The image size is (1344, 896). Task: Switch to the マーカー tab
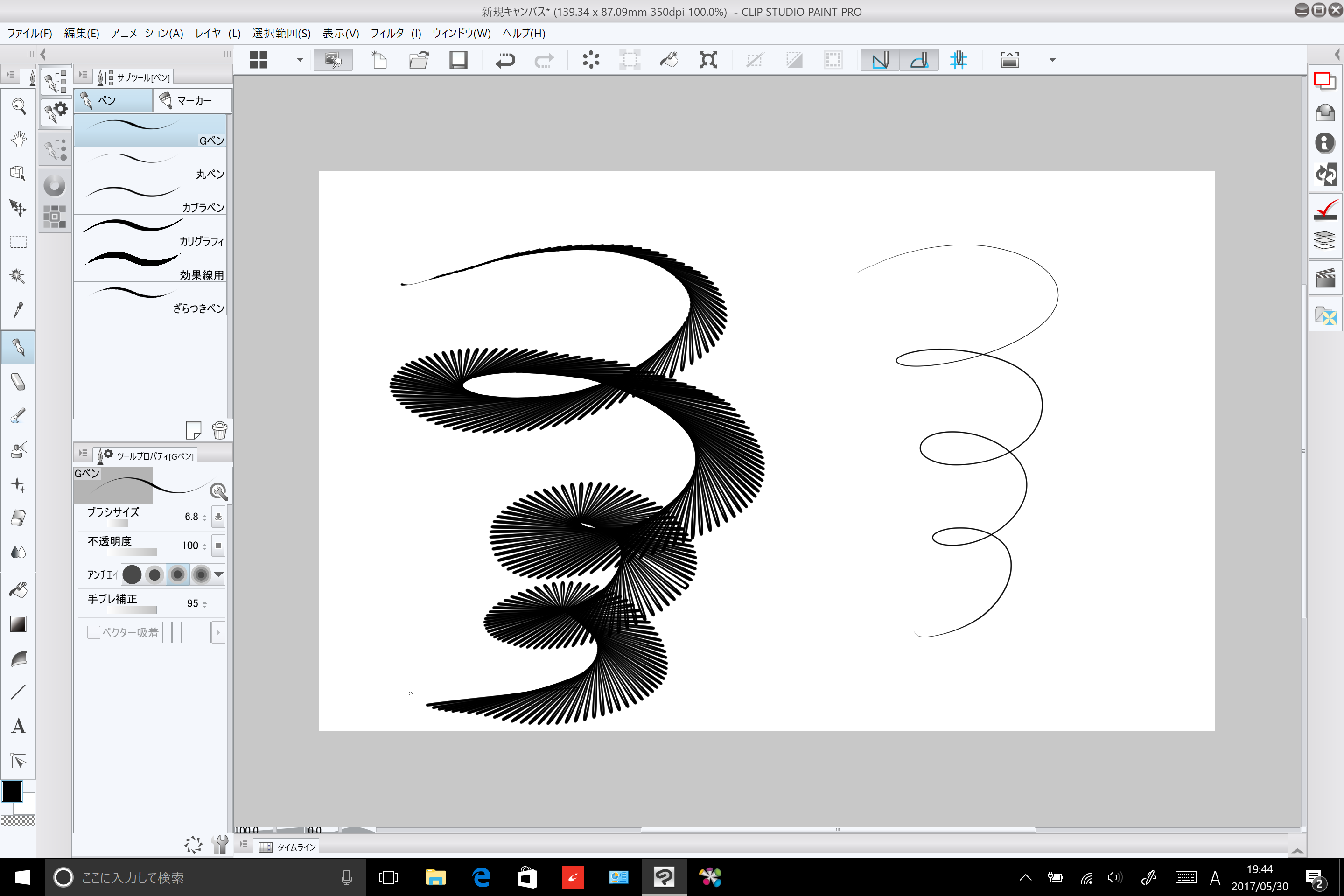tap(192, 101)
